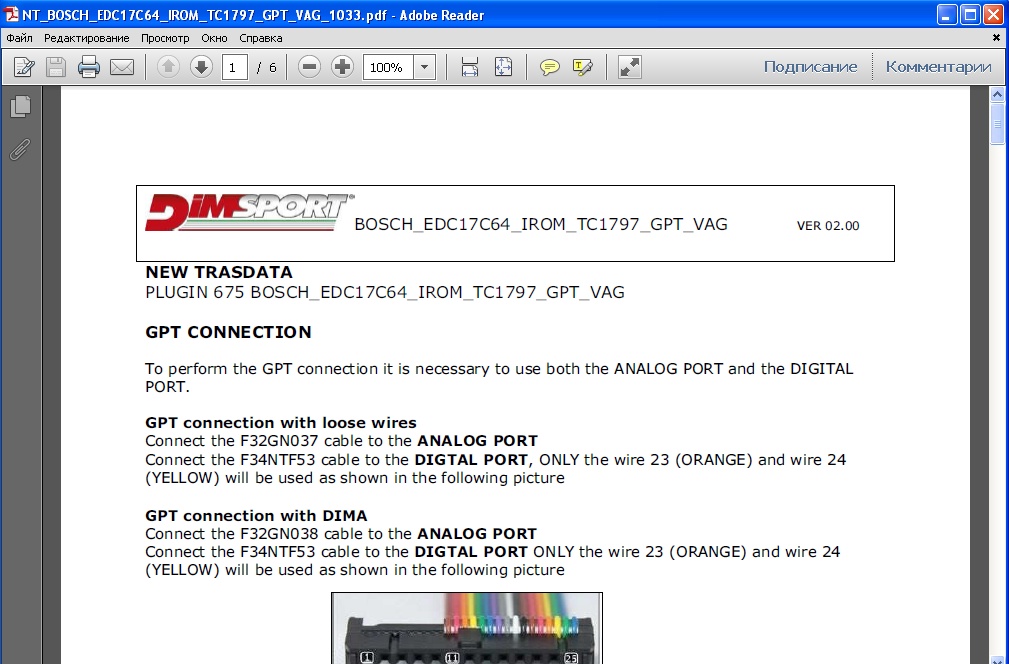Image resolution: width=1009 pixels, height=664 pixels.
Task: Click the 'GPT CONNECTION' heading
Action: pos(228,332)
